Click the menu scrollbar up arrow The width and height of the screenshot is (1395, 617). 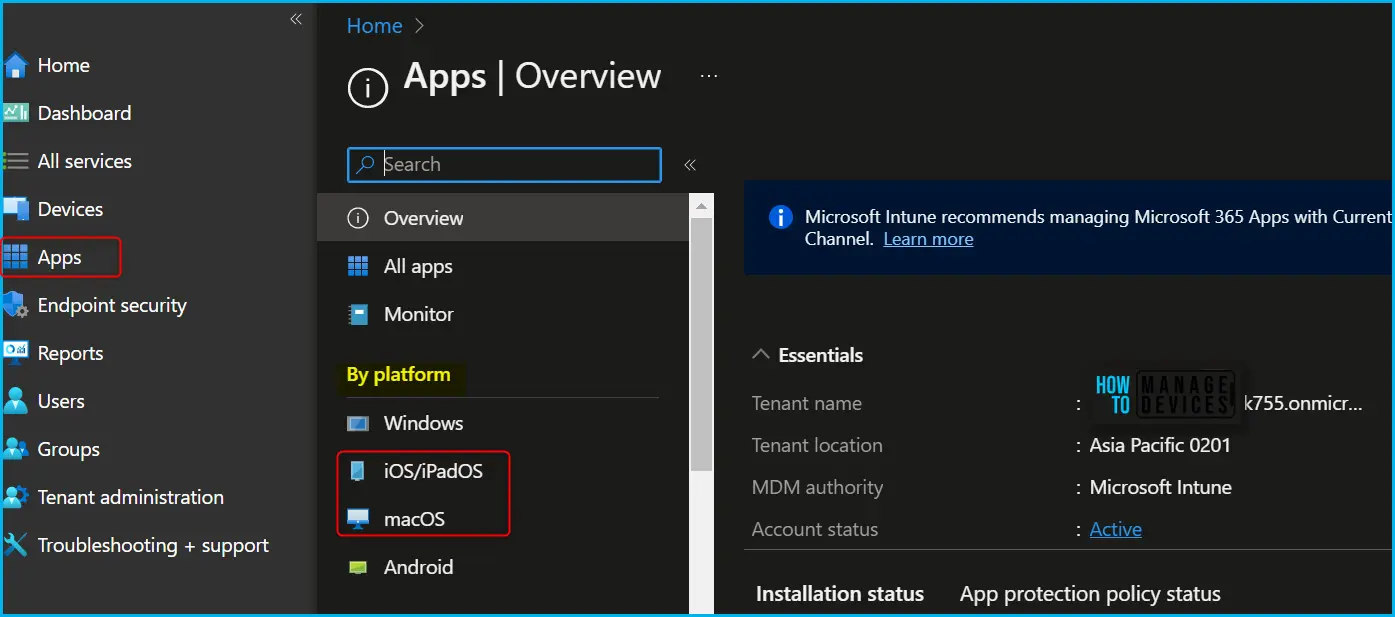702,206
